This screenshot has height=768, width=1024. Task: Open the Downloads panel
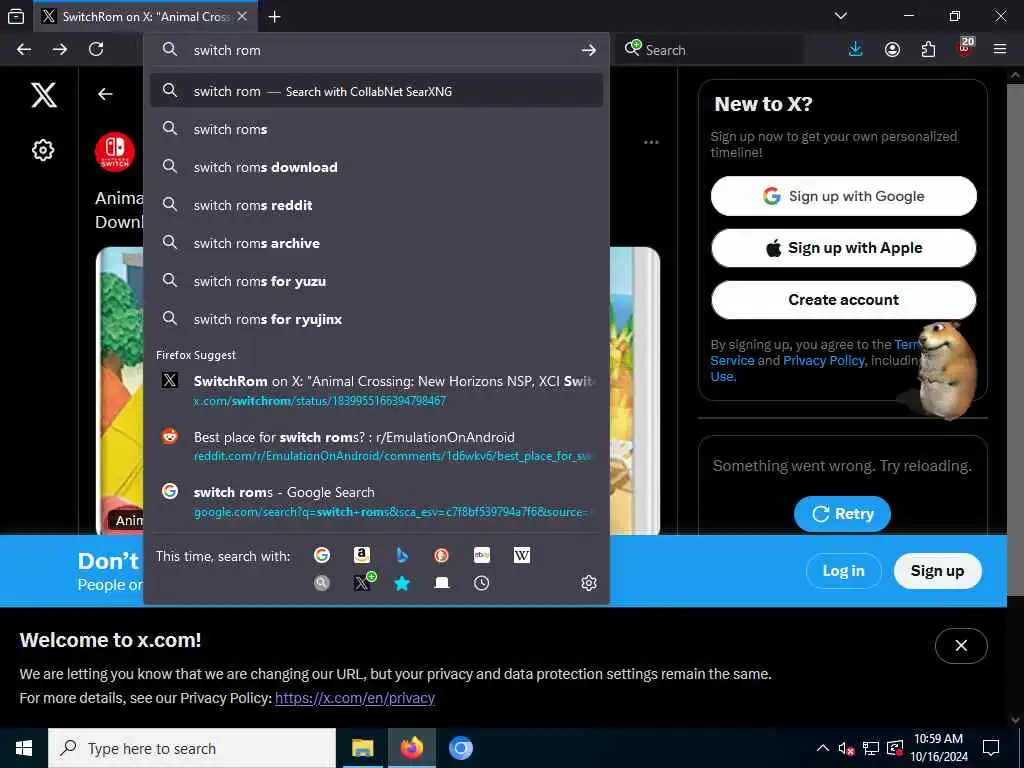point(856,50)
